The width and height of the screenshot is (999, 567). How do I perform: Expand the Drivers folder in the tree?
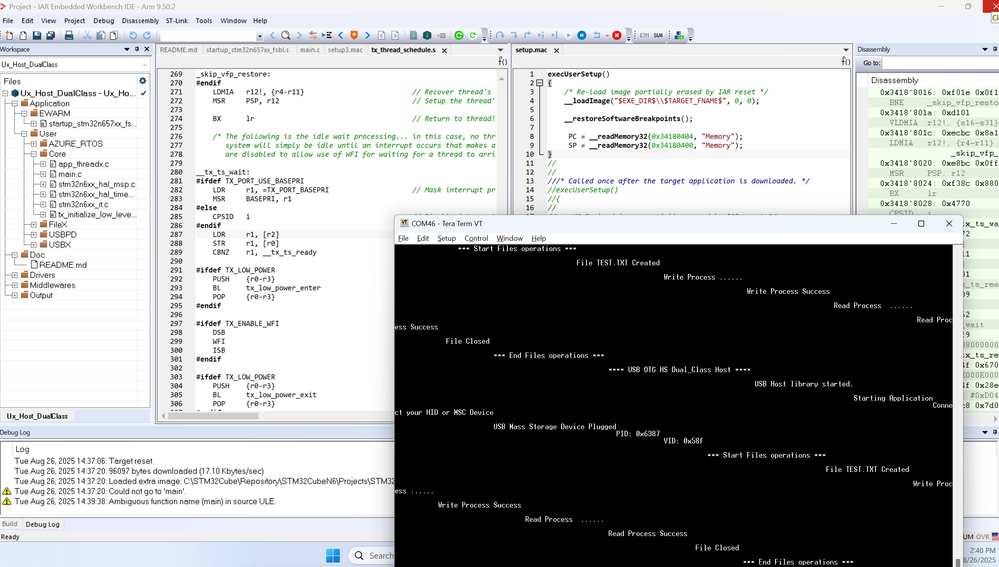15,275
